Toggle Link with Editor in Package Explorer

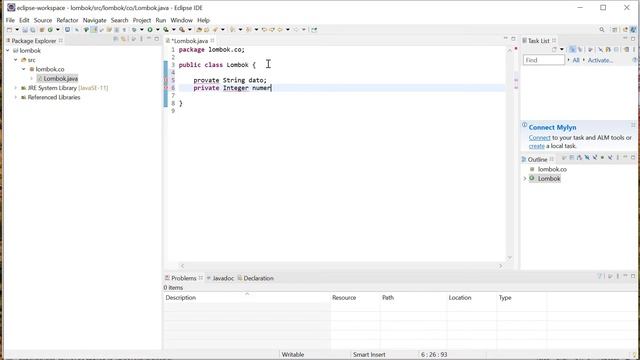[124, 39]
